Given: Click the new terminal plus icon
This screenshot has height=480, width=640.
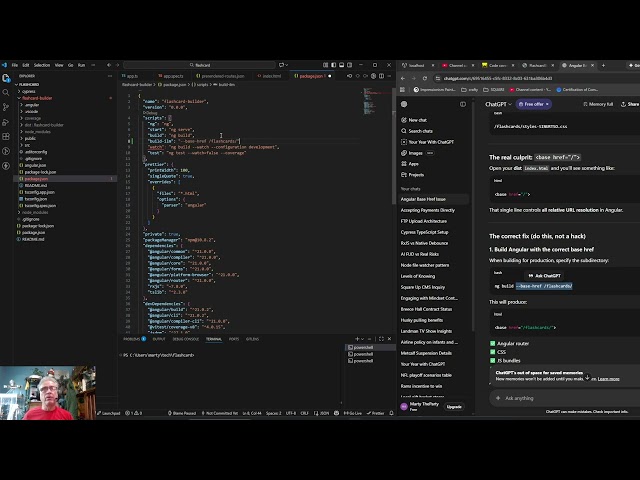Looking at the screenshot, I should click(x=357, y=339).
